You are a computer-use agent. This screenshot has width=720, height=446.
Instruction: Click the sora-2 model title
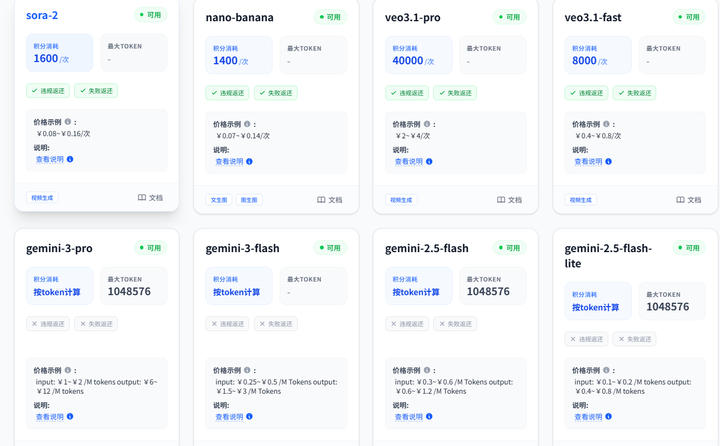pos(42,16)
